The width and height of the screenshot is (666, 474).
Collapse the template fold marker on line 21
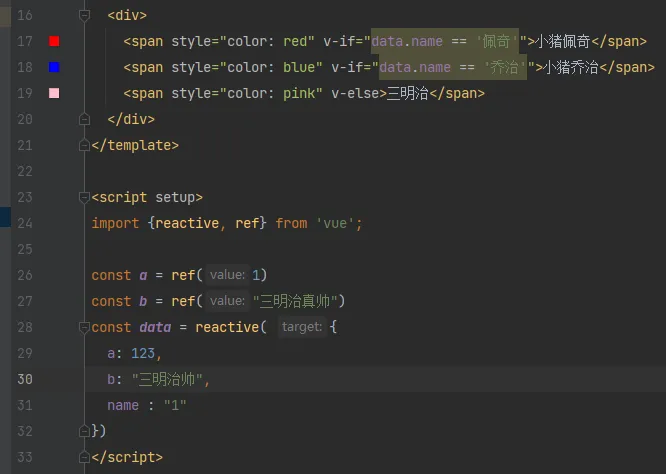coord(84,146)
